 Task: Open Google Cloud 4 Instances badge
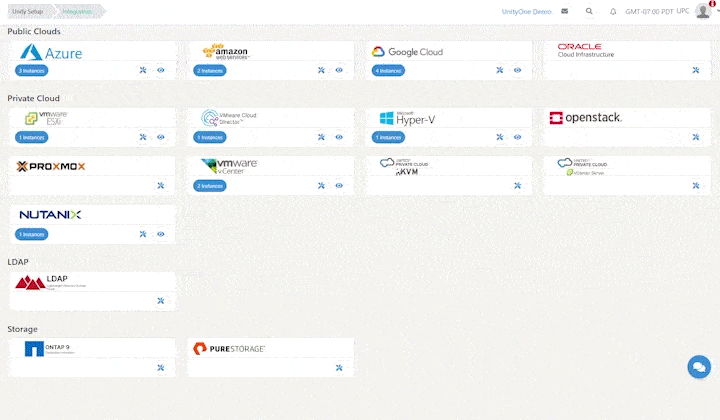click(x=388, y=71)
